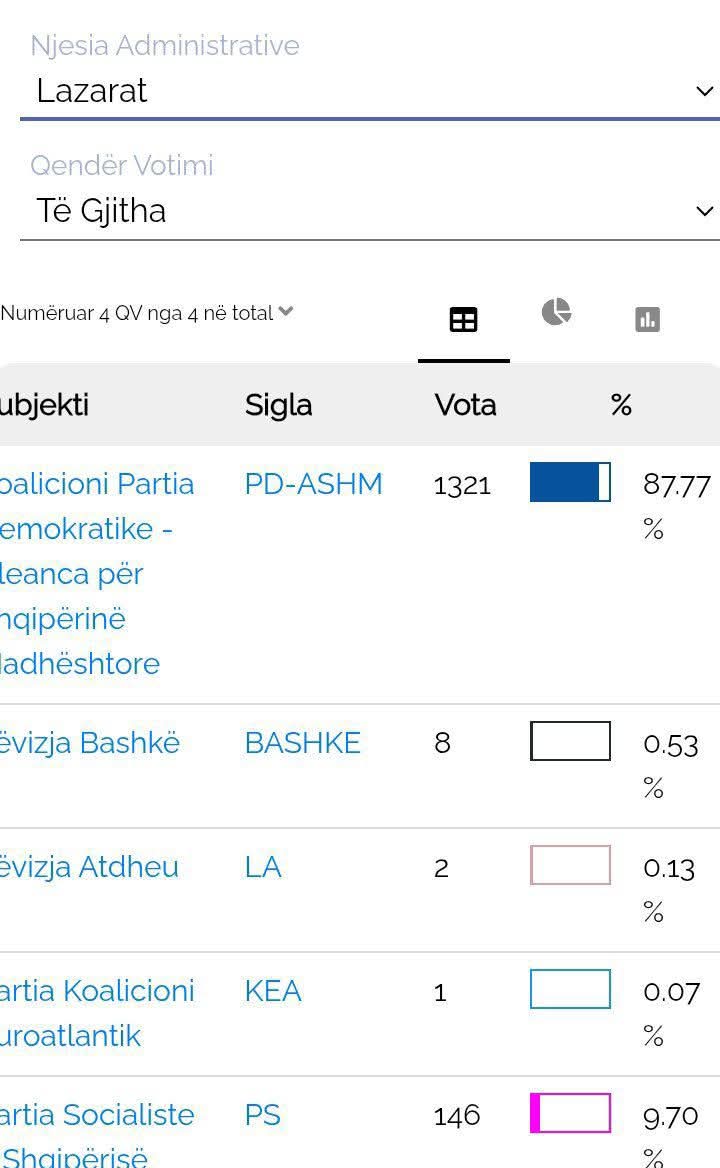
Task: Click the pink-outlined LA percentage bar
Action: [570, 865]
